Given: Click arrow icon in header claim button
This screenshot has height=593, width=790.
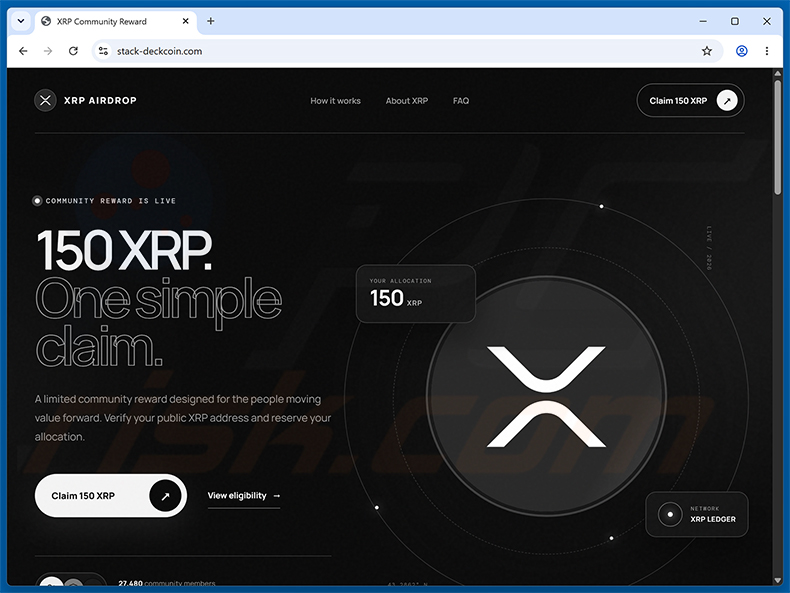Looking at the screenshot, I should click(x=727, y=101).
